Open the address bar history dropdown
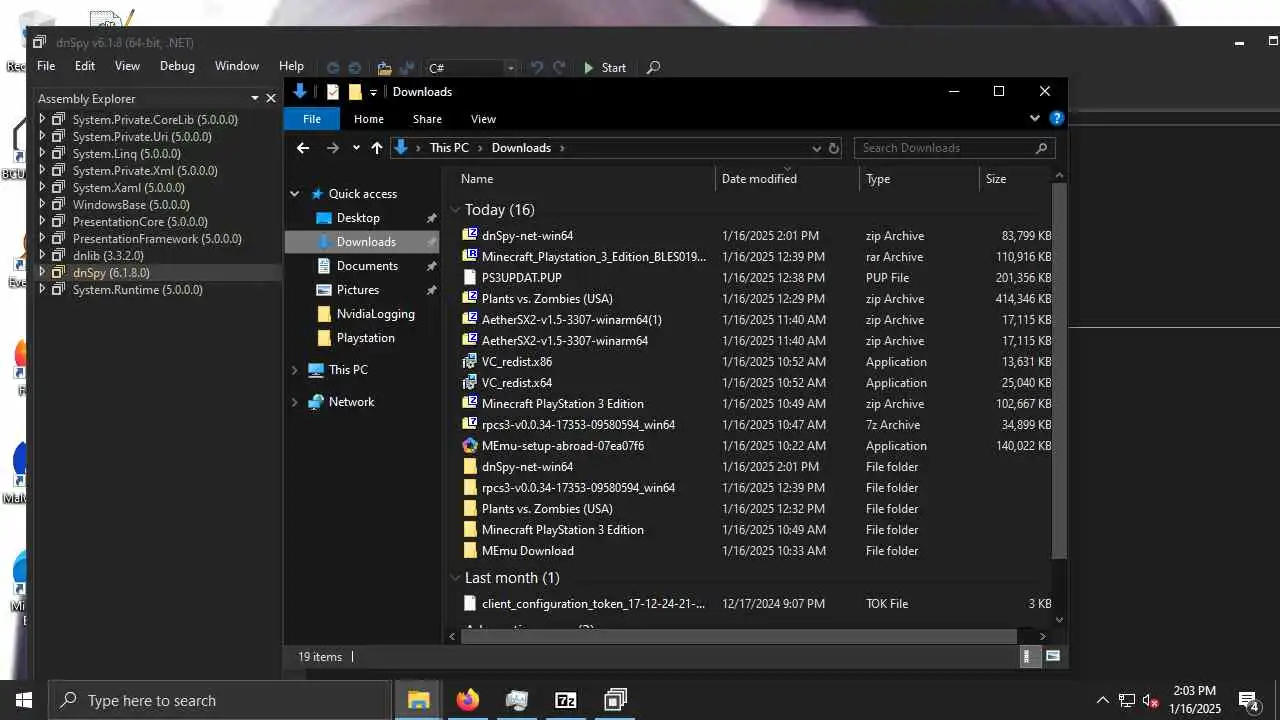 click(x=816, y=148)
